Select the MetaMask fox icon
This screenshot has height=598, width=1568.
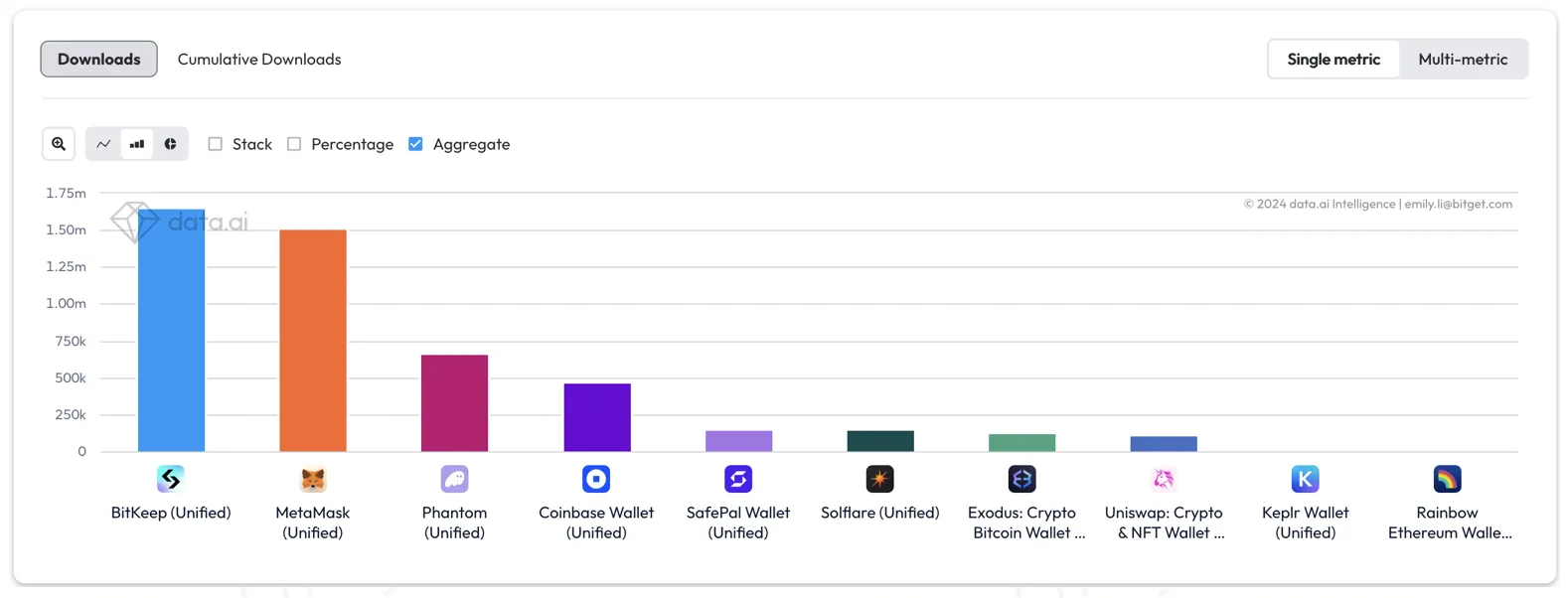[312, 479]
